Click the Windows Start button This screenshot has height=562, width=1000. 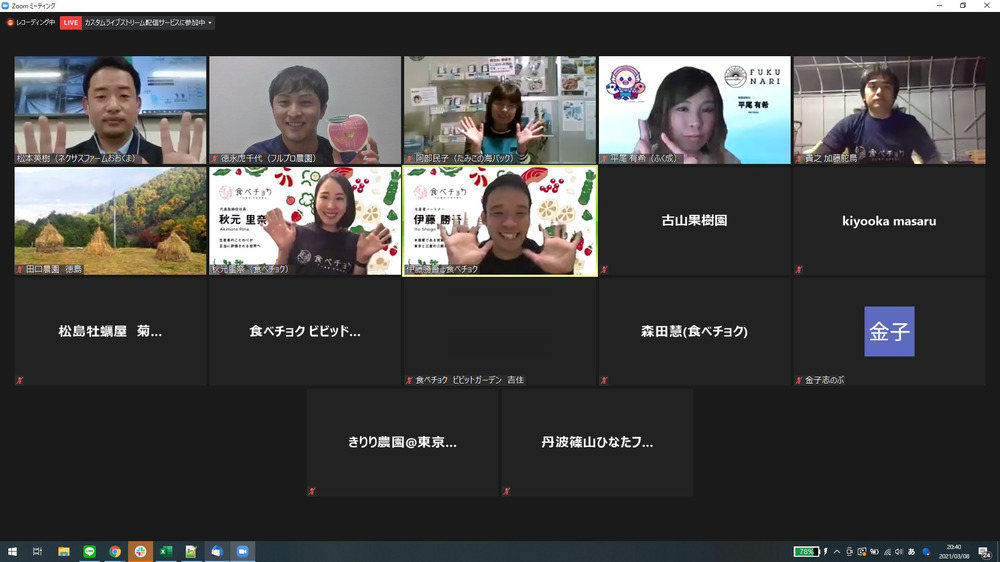(x=12, y=551)
